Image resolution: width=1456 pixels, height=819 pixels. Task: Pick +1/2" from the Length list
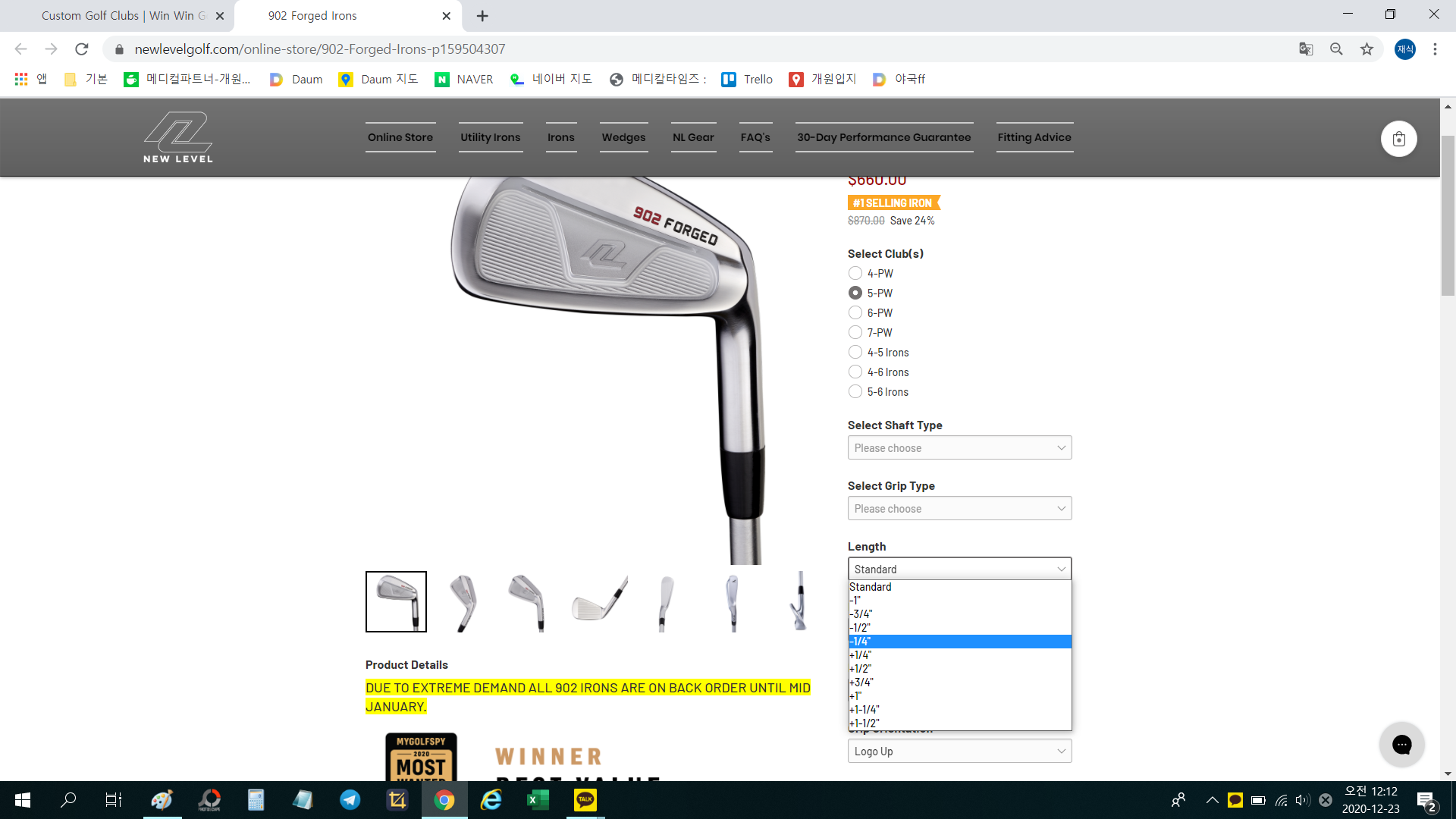pyautogui.click(x=861, y=669)
